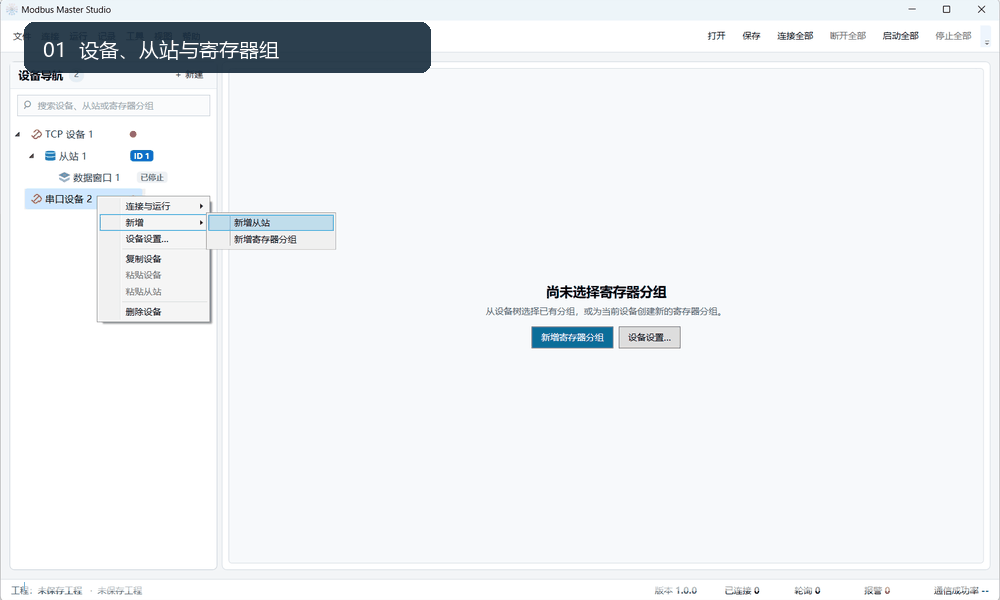Click the 串口设备 2 link icon
The width and height of the screenshot is (1000, 600).
36,199
